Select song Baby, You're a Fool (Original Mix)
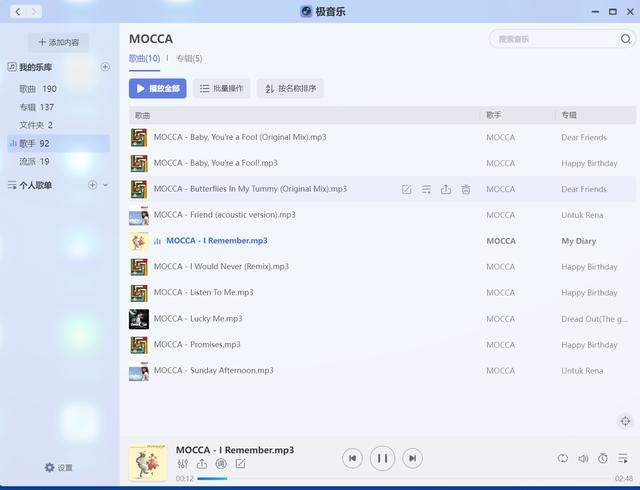 coord(382,137)
